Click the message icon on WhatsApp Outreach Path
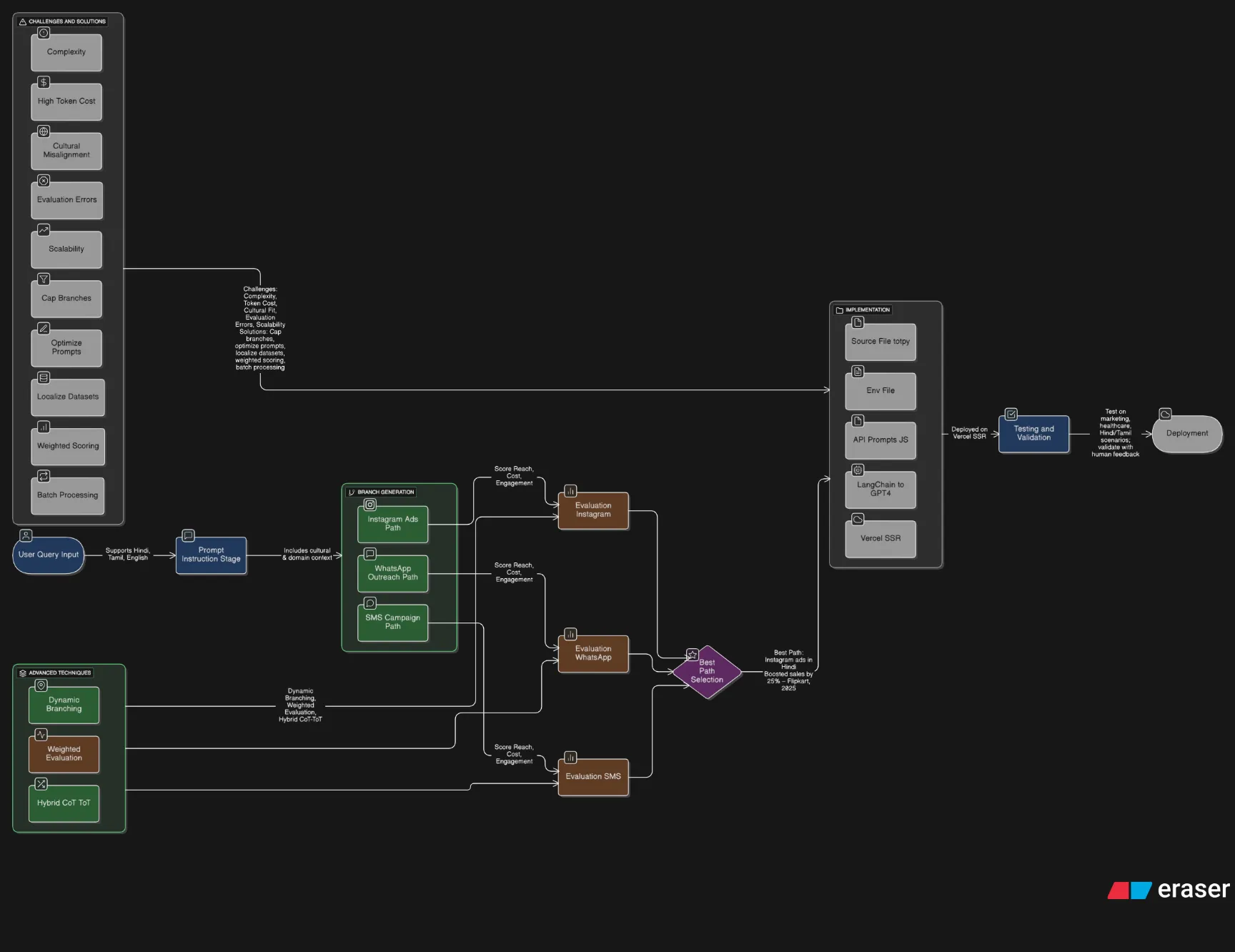 click(370, 554)
